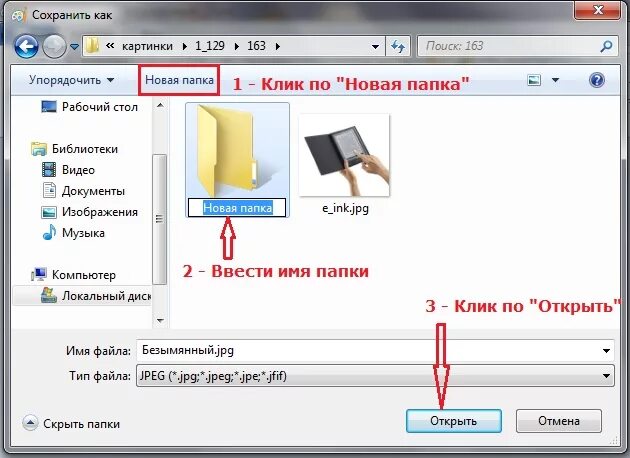Select "картинки" breadcrumb in address bar
Viewport: 630px width, 458px height.
point(147,46)
